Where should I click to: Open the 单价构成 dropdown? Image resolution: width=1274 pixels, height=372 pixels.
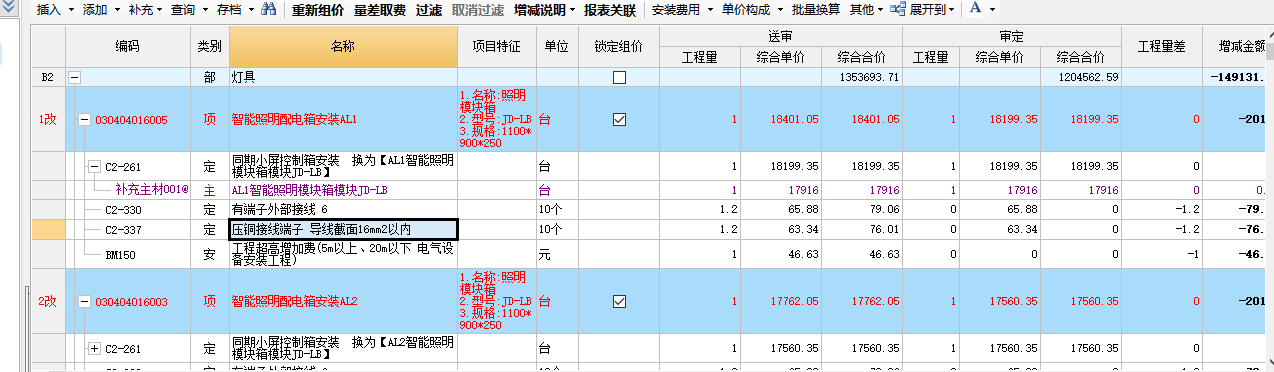point(751,10)
